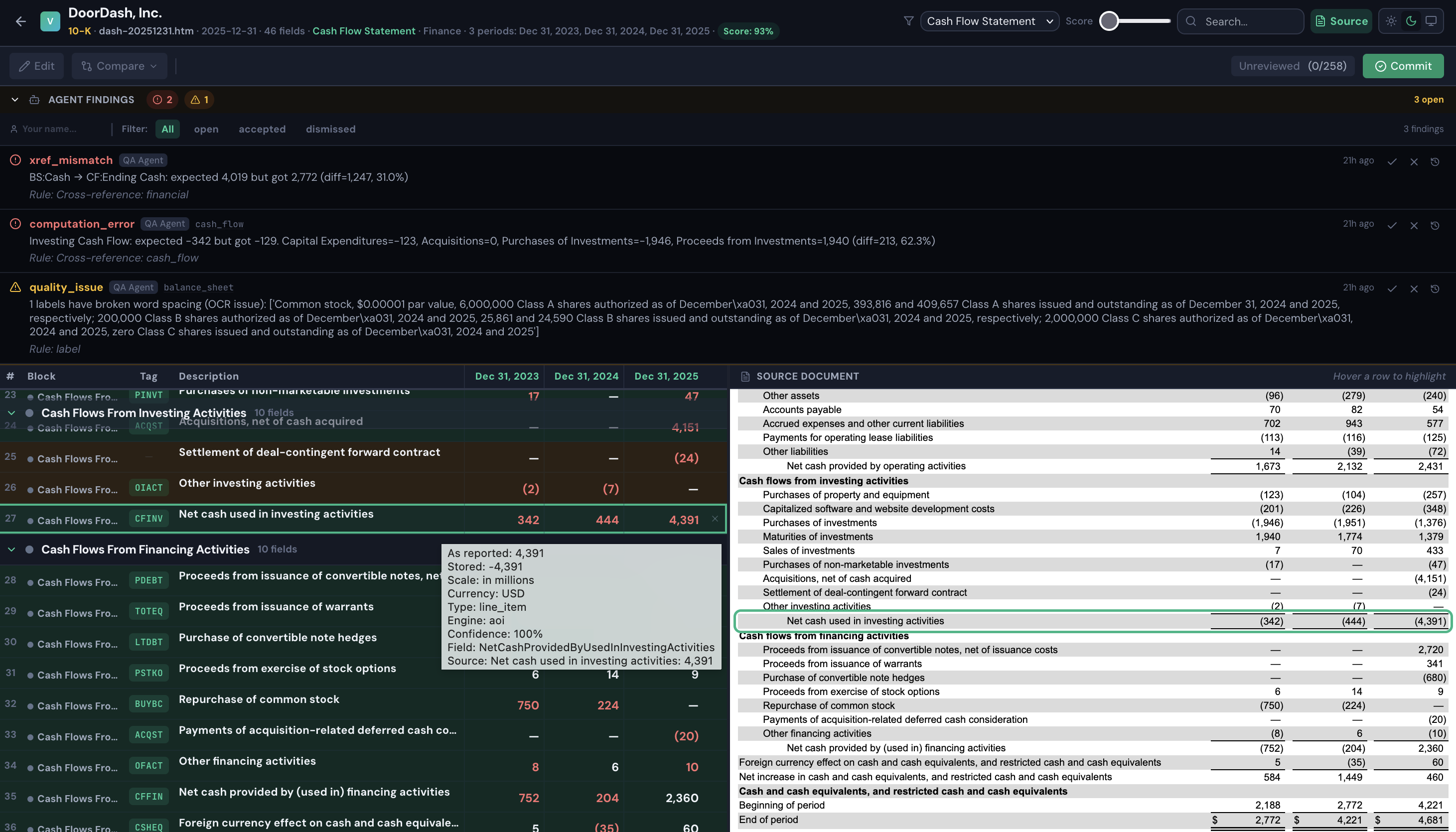
Task: Click the OFACT tag on row 34
Action: pos(148,765)
